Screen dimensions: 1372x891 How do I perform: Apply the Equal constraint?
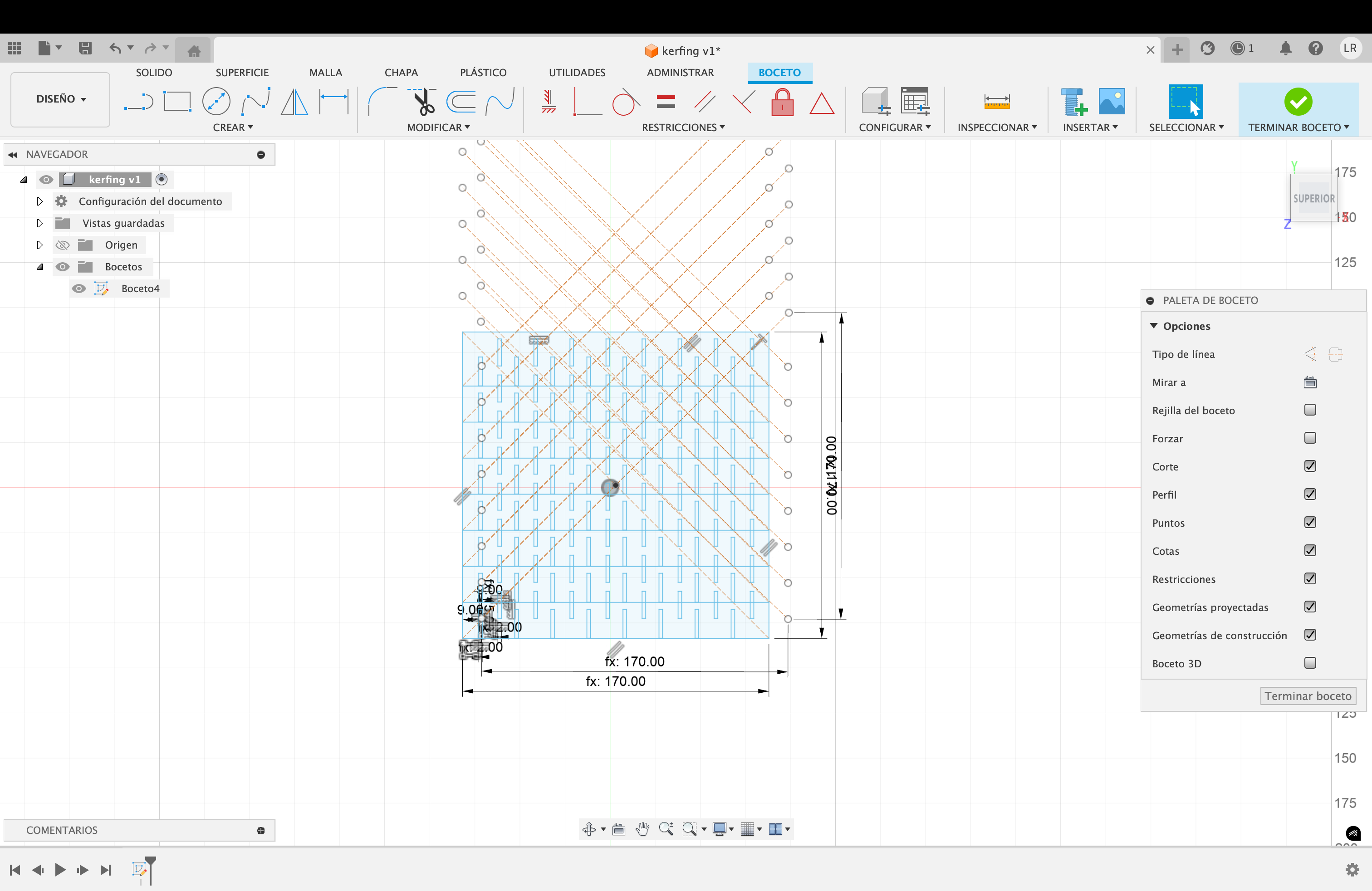tap(666, 102)
